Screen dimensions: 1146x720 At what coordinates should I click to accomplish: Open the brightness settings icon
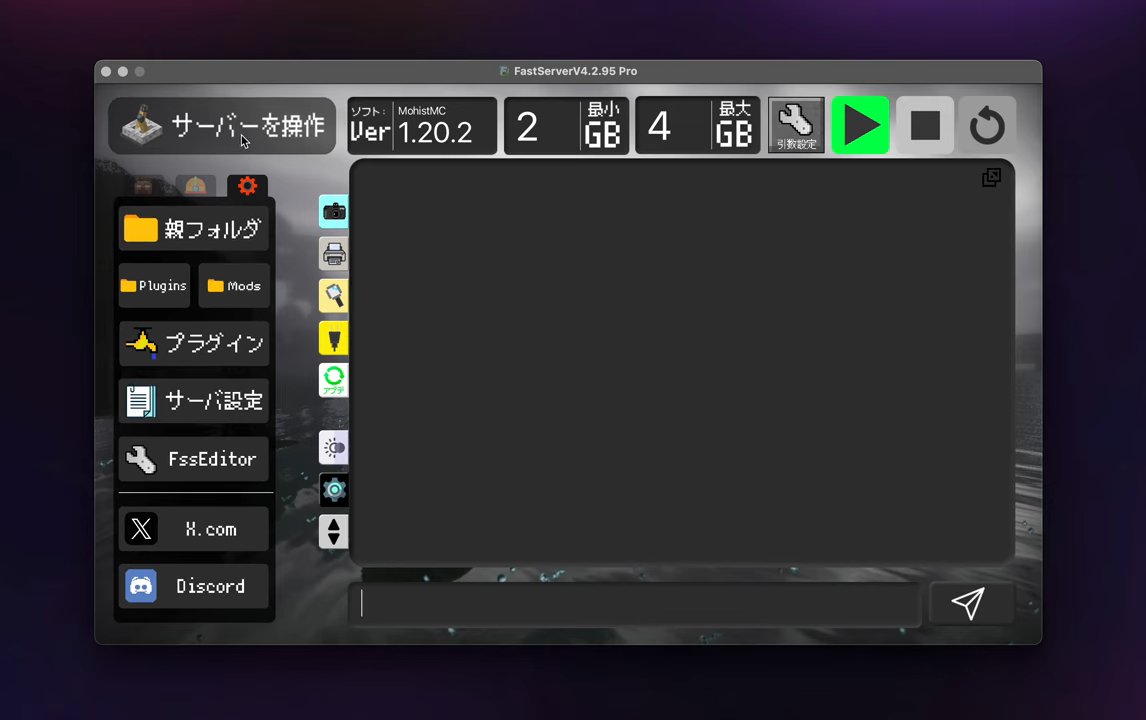pos(334,448)
